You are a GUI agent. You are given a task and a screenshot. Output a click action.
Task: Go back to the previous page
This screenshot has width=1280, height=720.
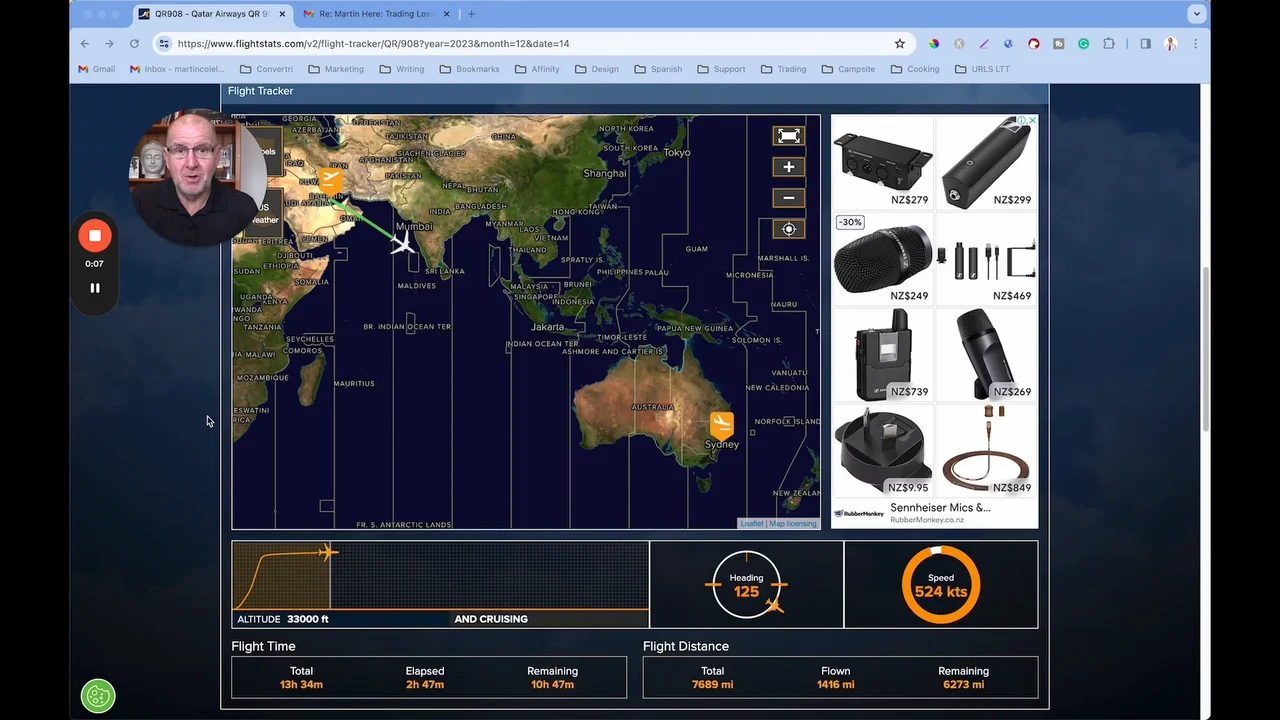[x=85, y=44]
